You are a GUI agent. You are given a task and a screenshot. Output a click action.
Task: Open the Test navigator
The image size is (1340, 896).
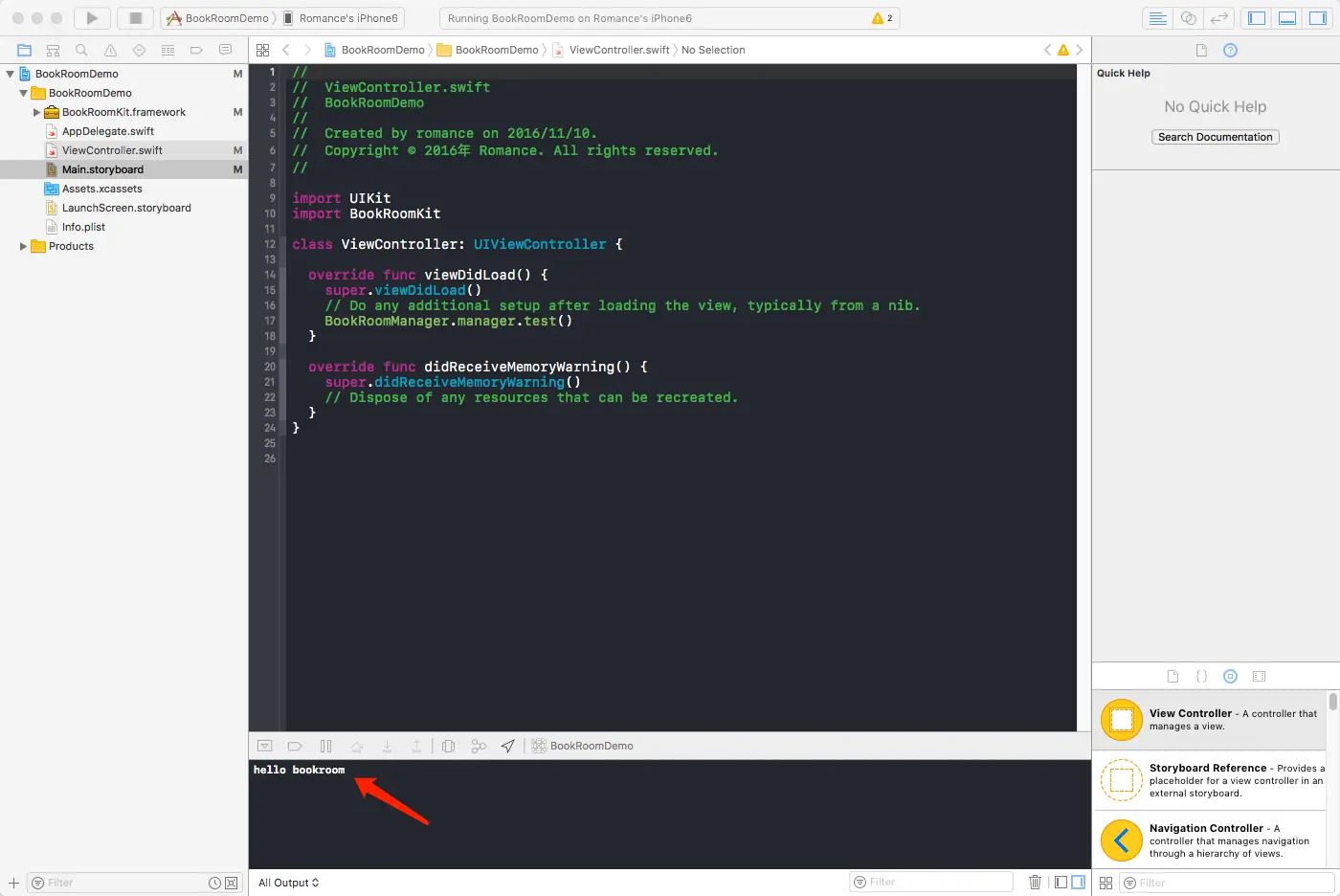pyautogui.click(x=139, y=50)
